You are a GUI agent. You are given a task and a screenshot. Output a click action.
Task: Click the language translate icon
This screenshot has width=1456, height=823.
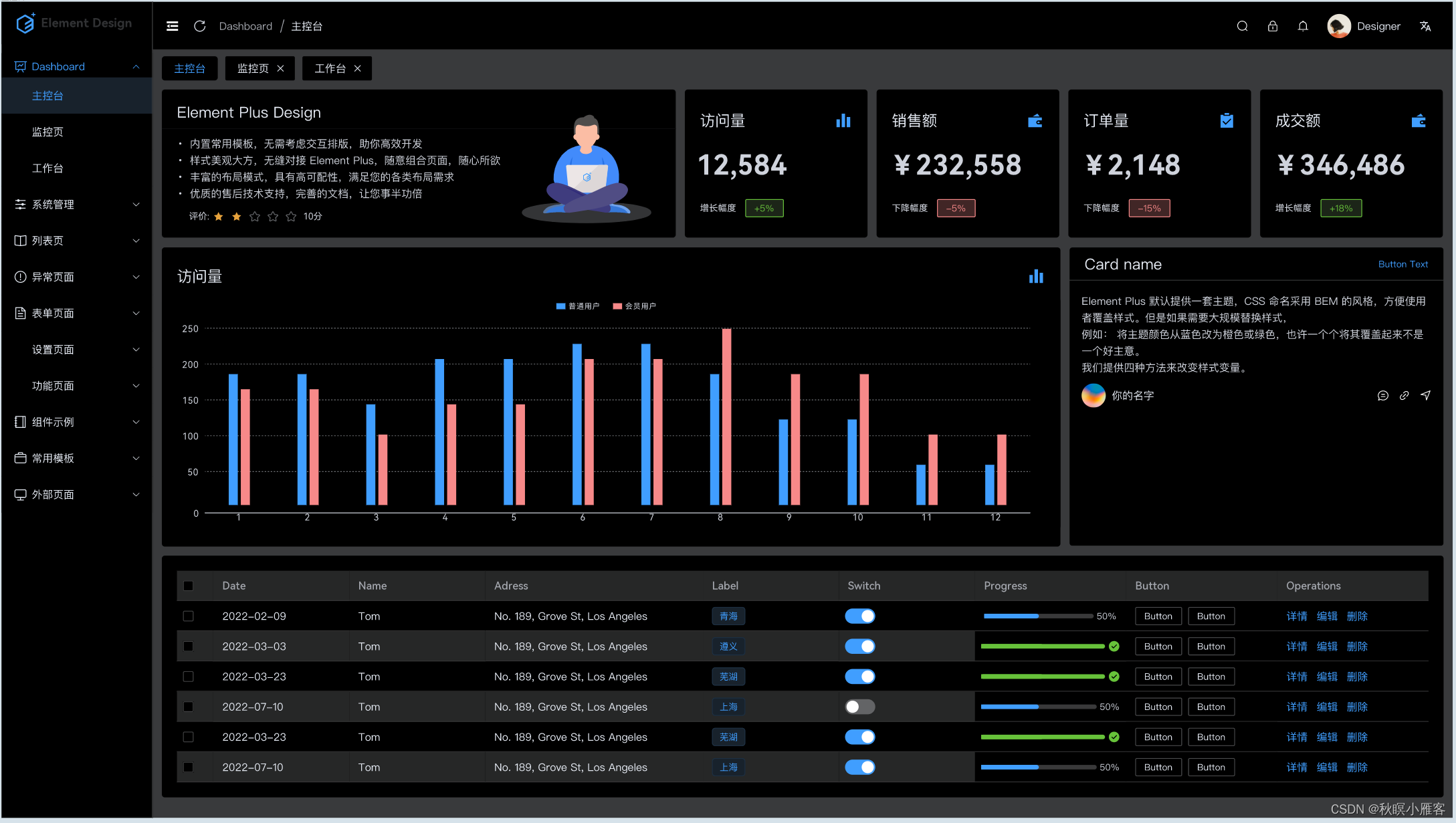[1425, 26]
